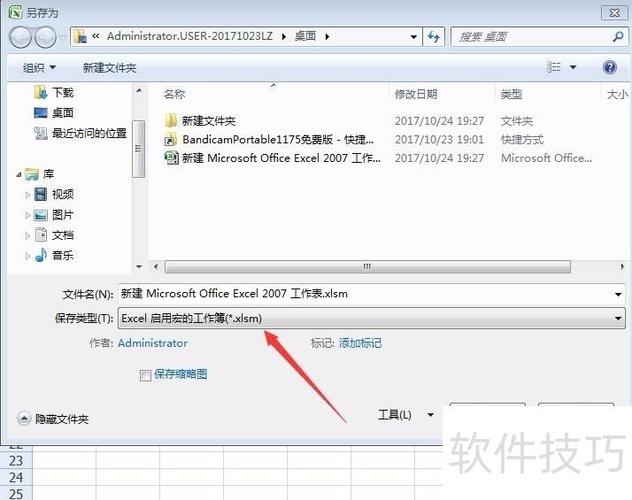This screenshot has width=632, height=500.
Task: Click the file list scroll left arrow
Action: pyautogui.click(x=156, y=267)
